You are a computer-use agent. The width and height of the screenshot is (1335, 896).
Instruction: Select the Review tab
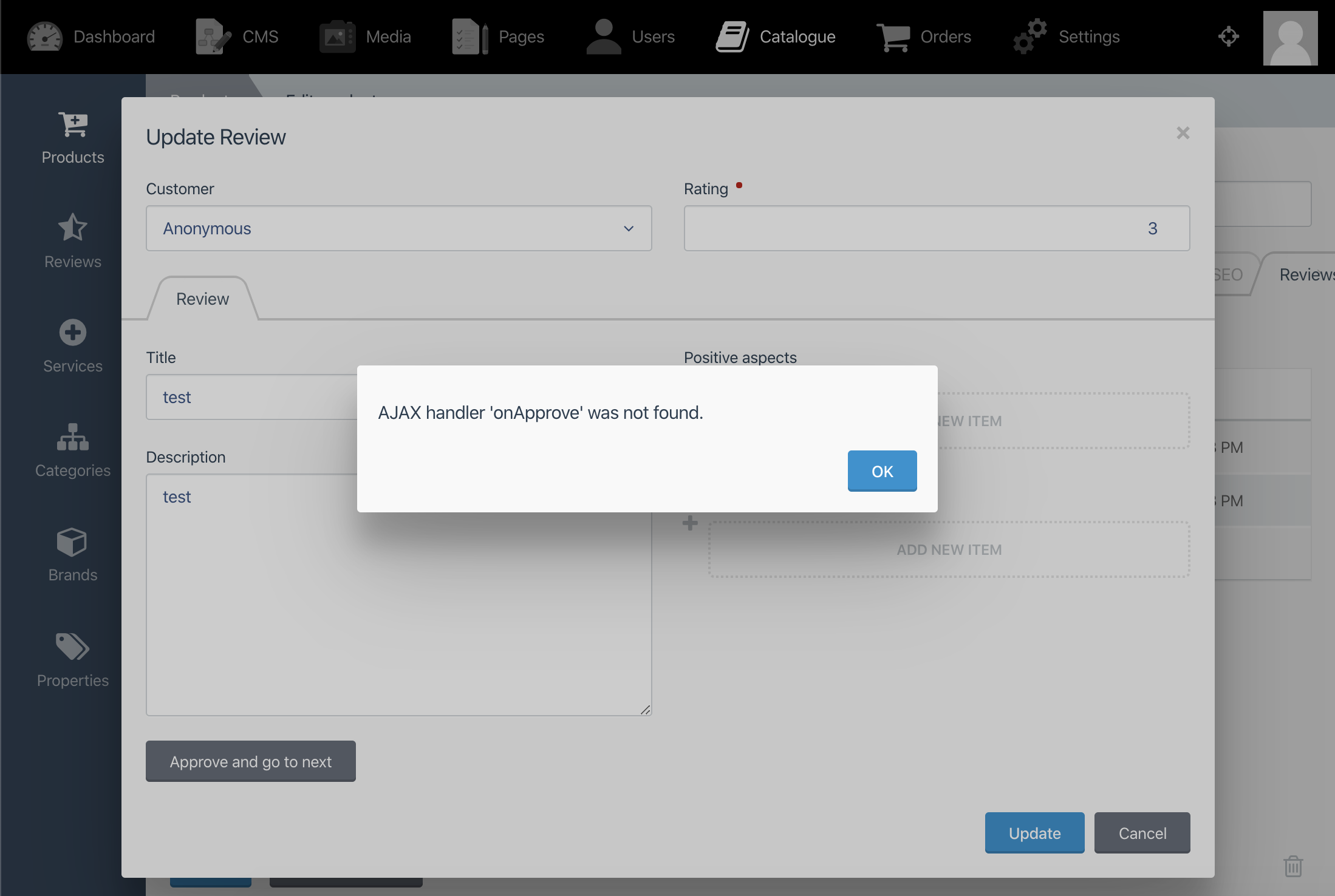pos(202,299)
